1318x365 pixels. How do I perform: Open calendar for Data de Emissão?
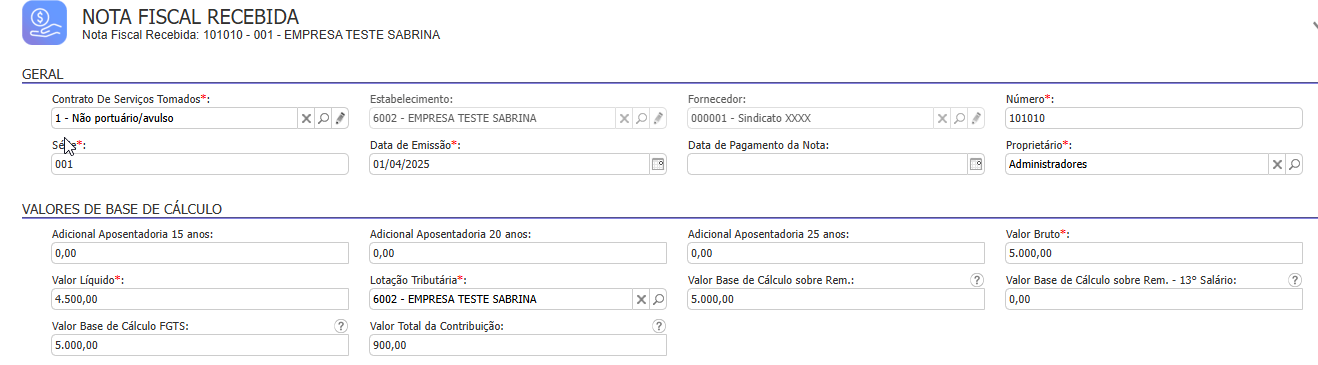pos(658,164)
